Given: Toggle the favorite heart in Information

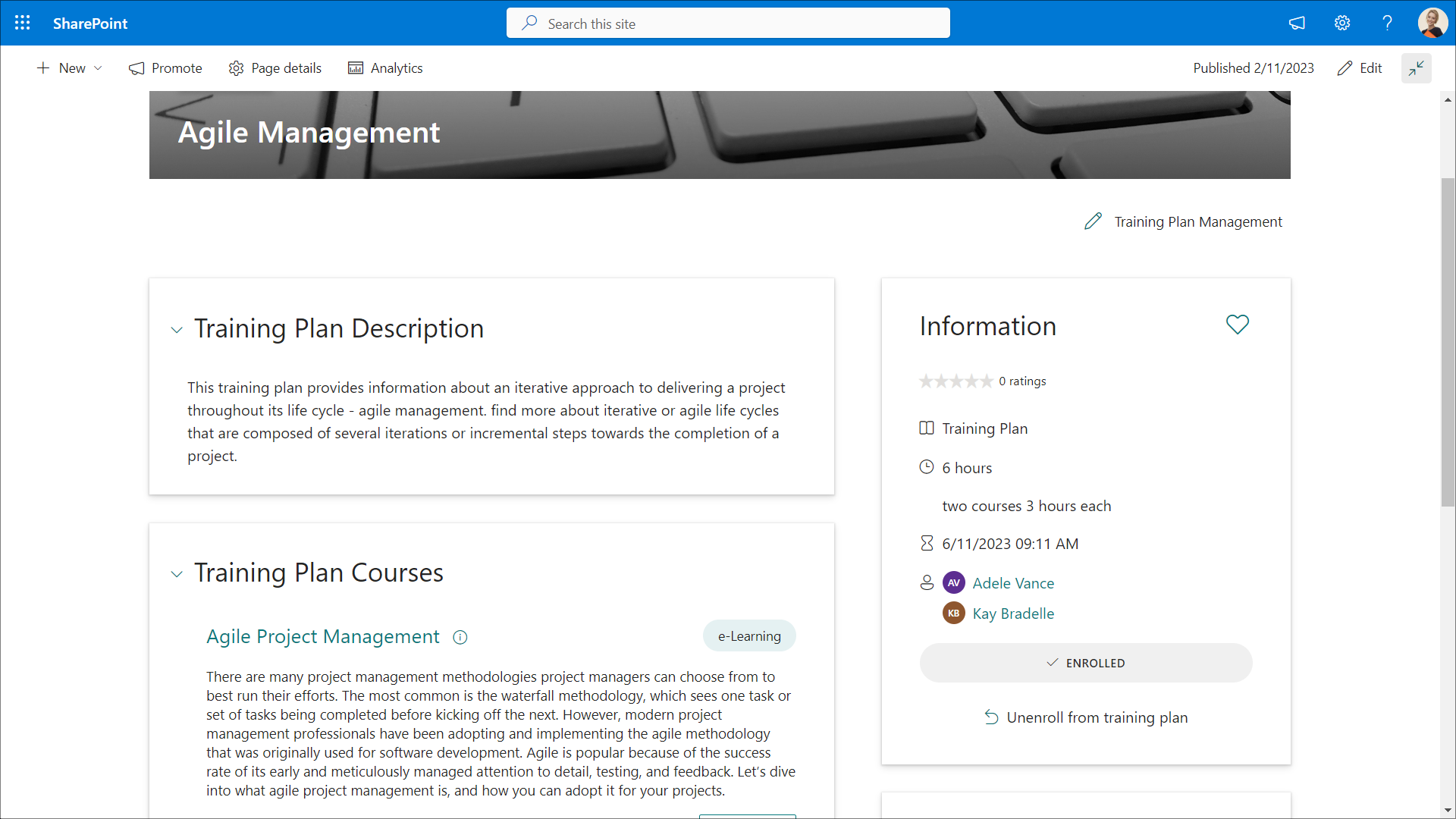Looking at the screenshot, I should pos(1237,325).
